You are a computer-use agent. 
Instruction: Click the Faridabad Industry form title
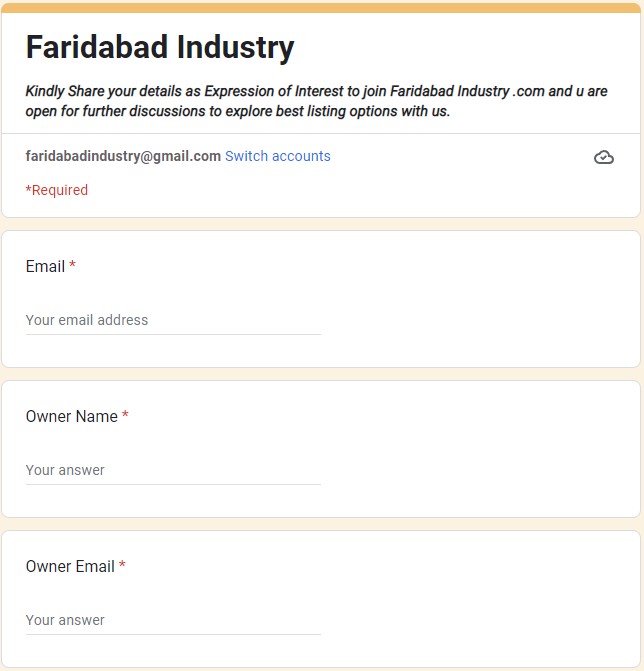click(x=160, y=48)
